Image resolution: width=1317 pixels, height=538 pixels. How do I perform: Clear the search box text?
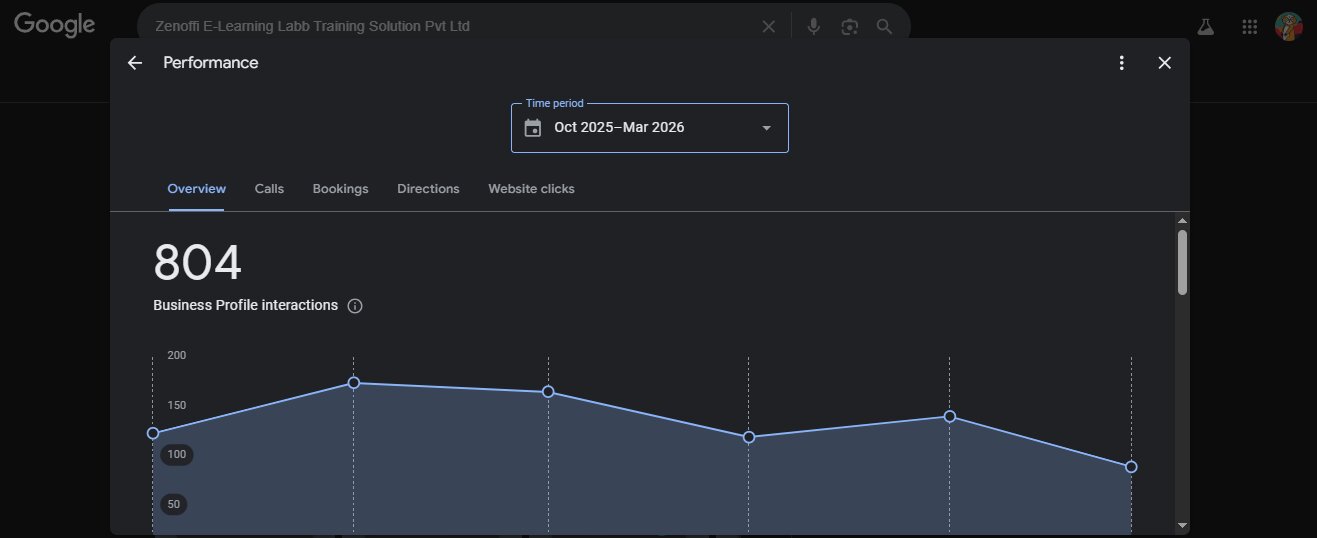coord(768,27)
